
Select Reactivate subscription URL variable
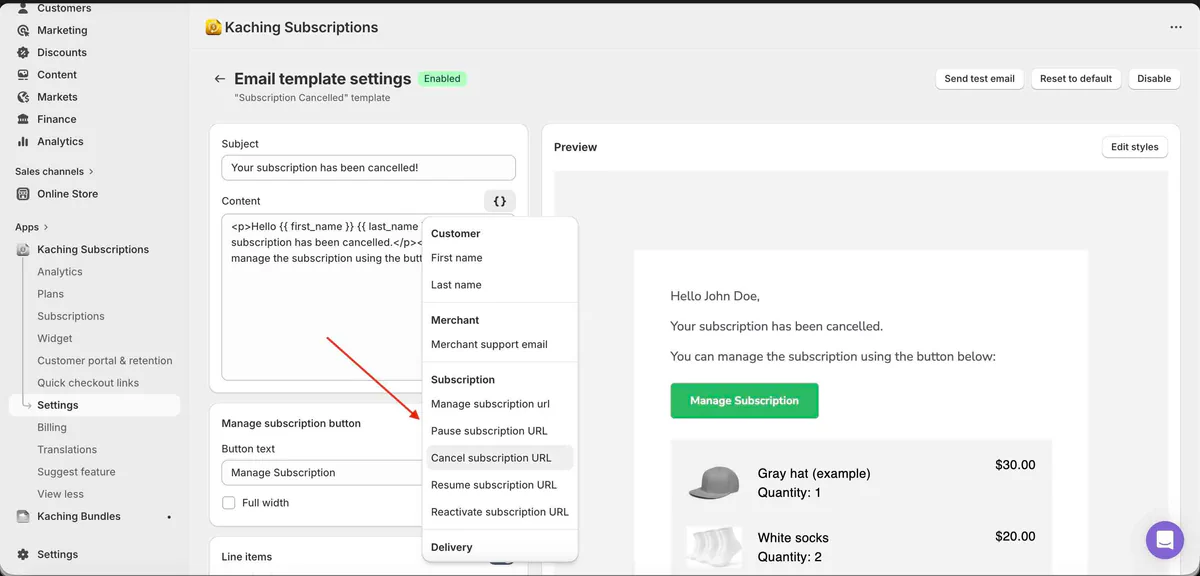500,512
